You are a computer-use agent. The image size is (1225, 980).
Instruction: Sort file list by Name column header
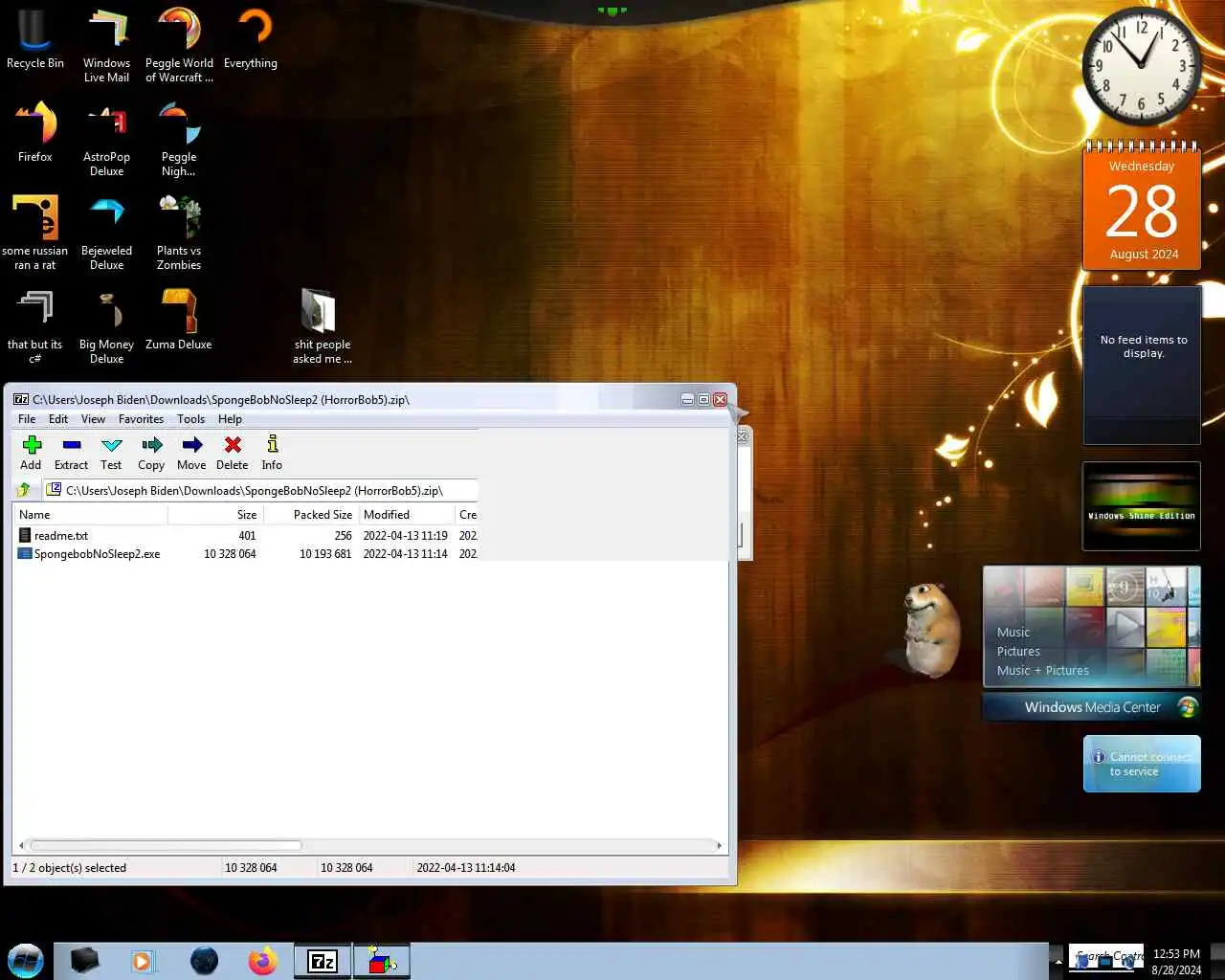coord(91,515)
